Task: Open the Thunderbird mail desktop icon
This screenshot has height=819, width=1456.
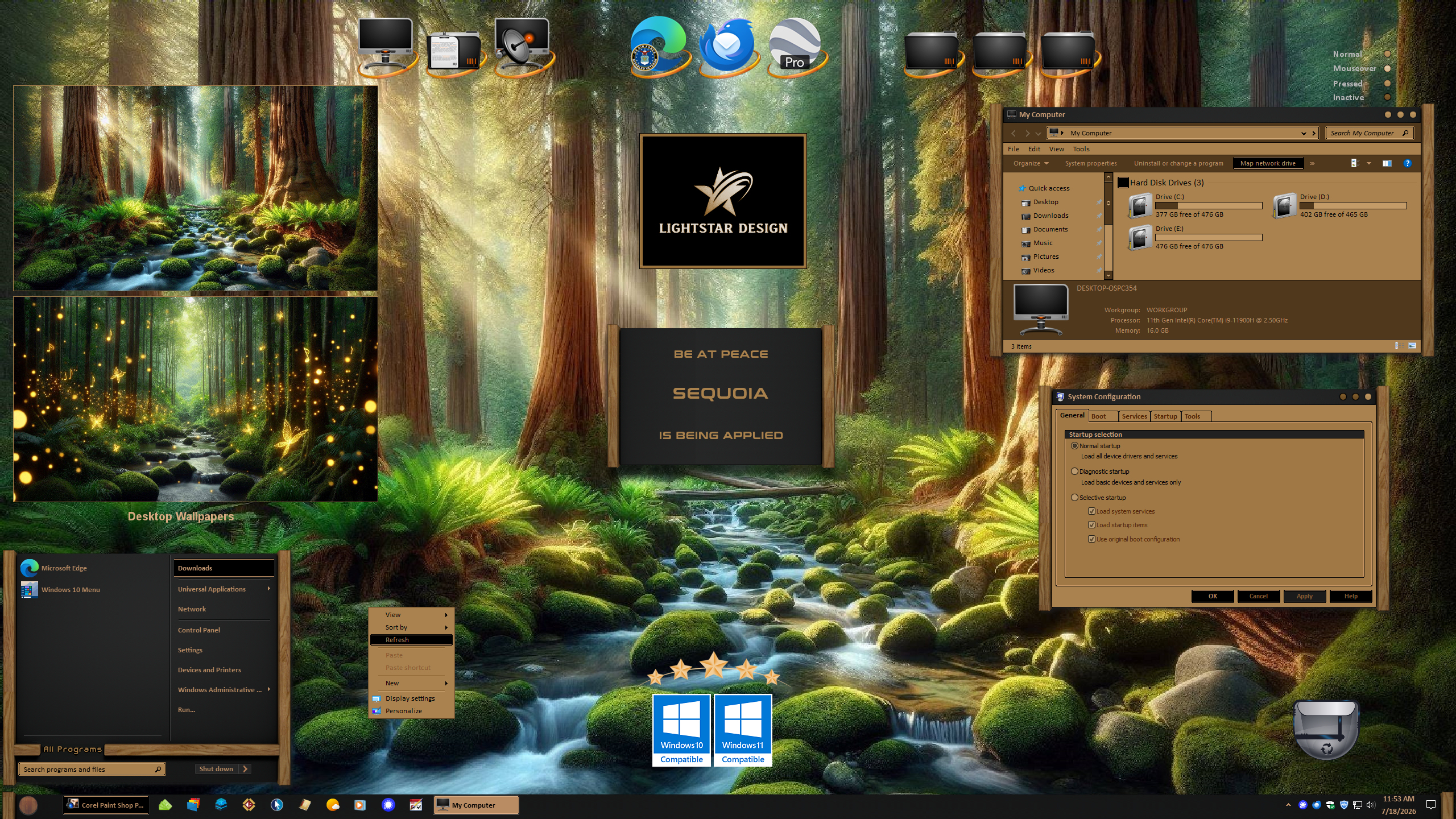Action: tap(727, 47)
